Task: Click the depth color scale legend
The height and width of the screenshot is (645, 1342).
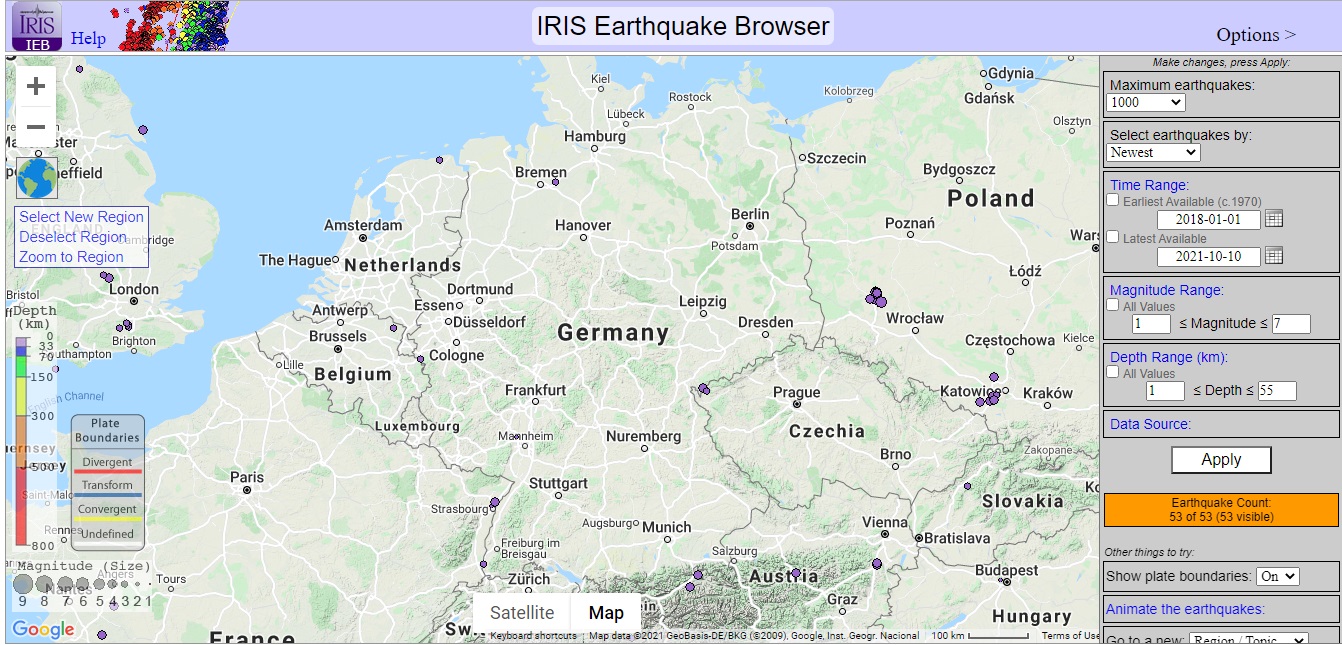Action: tap(22, 440)
